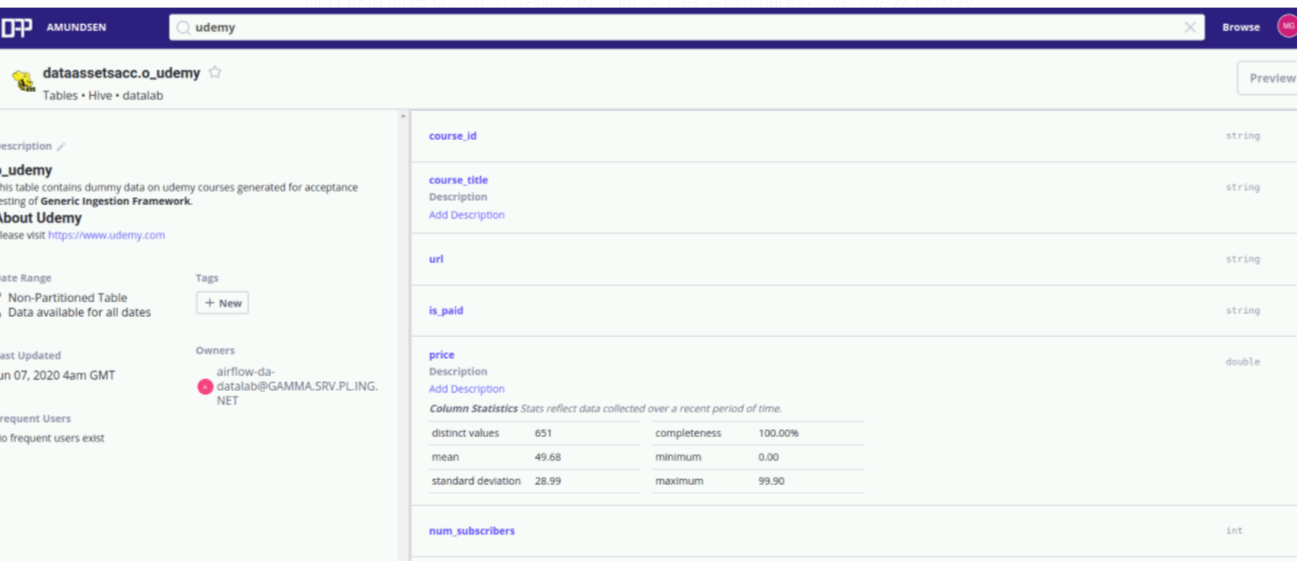This screenshot has height=561, width=1297.
Task: Click the AMUNDSEN title text
Action: coord(77,28)
